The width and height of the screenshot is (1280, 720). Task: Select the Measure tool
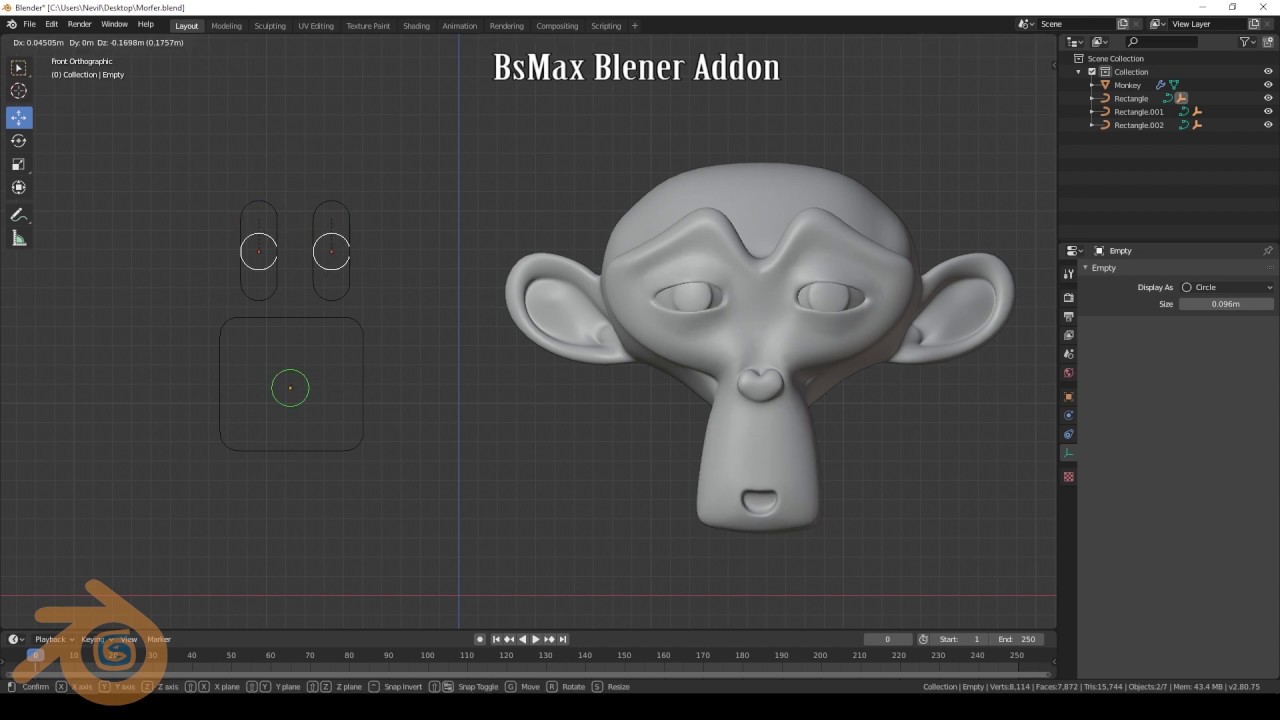click(19, 238)
